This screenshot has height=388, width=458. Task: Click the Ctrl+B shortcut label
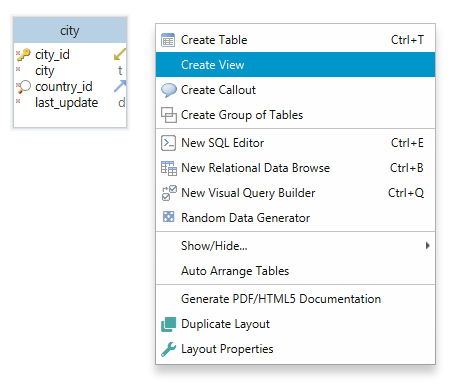coord(407,168)
